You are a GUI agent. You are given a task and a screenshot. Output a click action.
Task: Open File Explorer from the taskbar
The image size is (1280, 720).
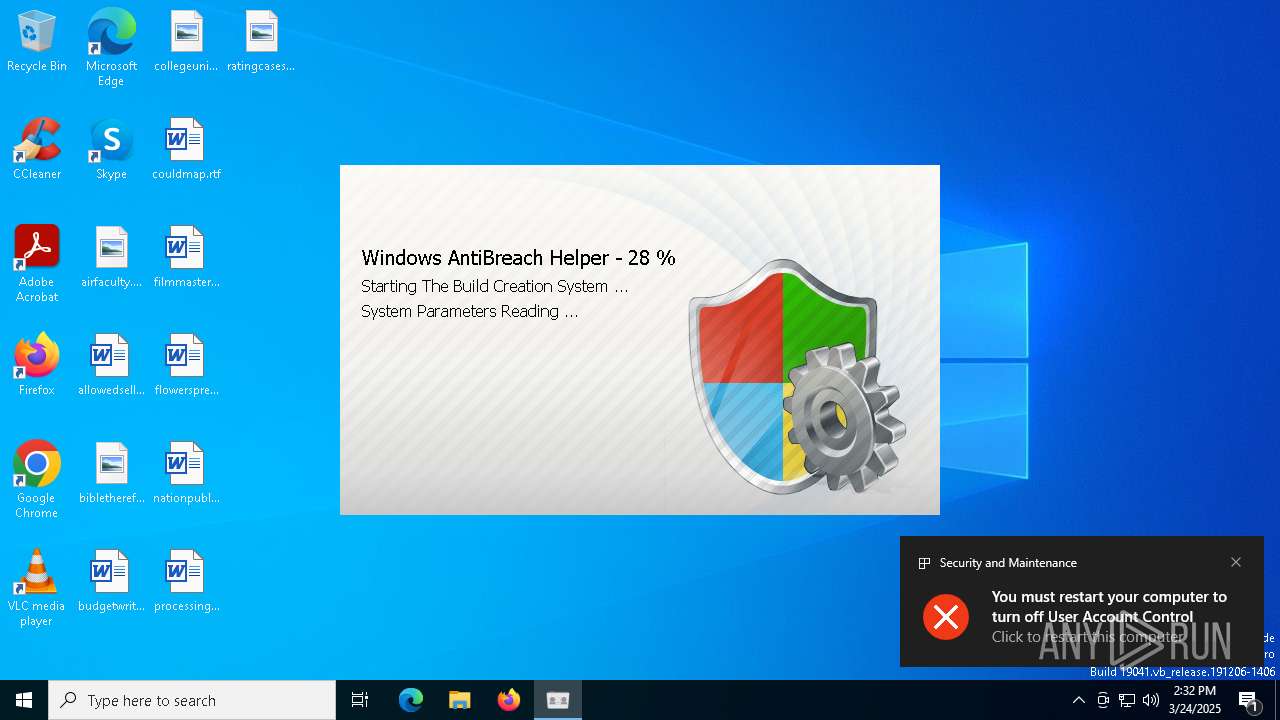tap(460, 700)
